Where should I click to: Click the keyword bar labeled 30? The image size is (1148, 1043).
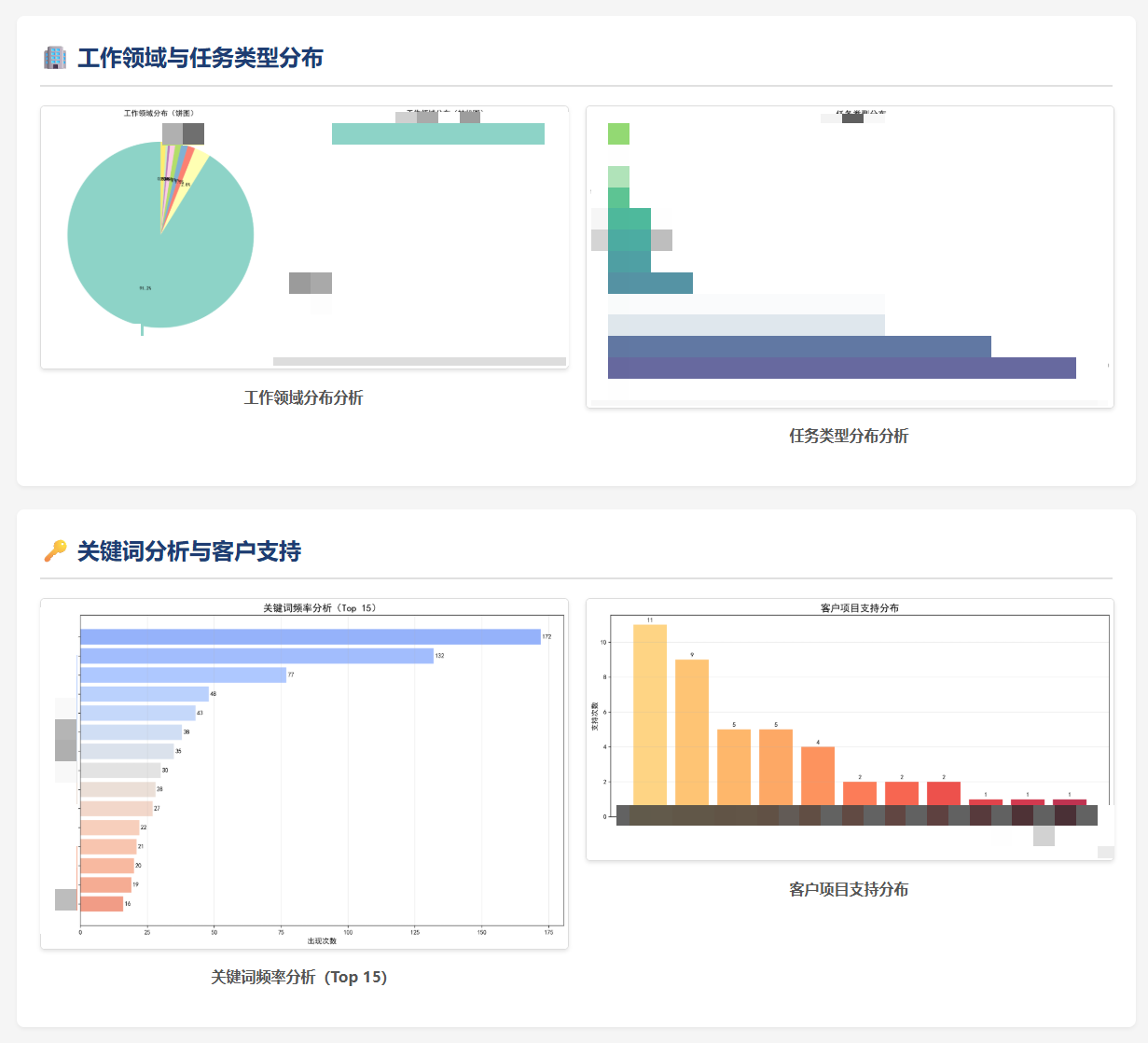click(121, 771)
